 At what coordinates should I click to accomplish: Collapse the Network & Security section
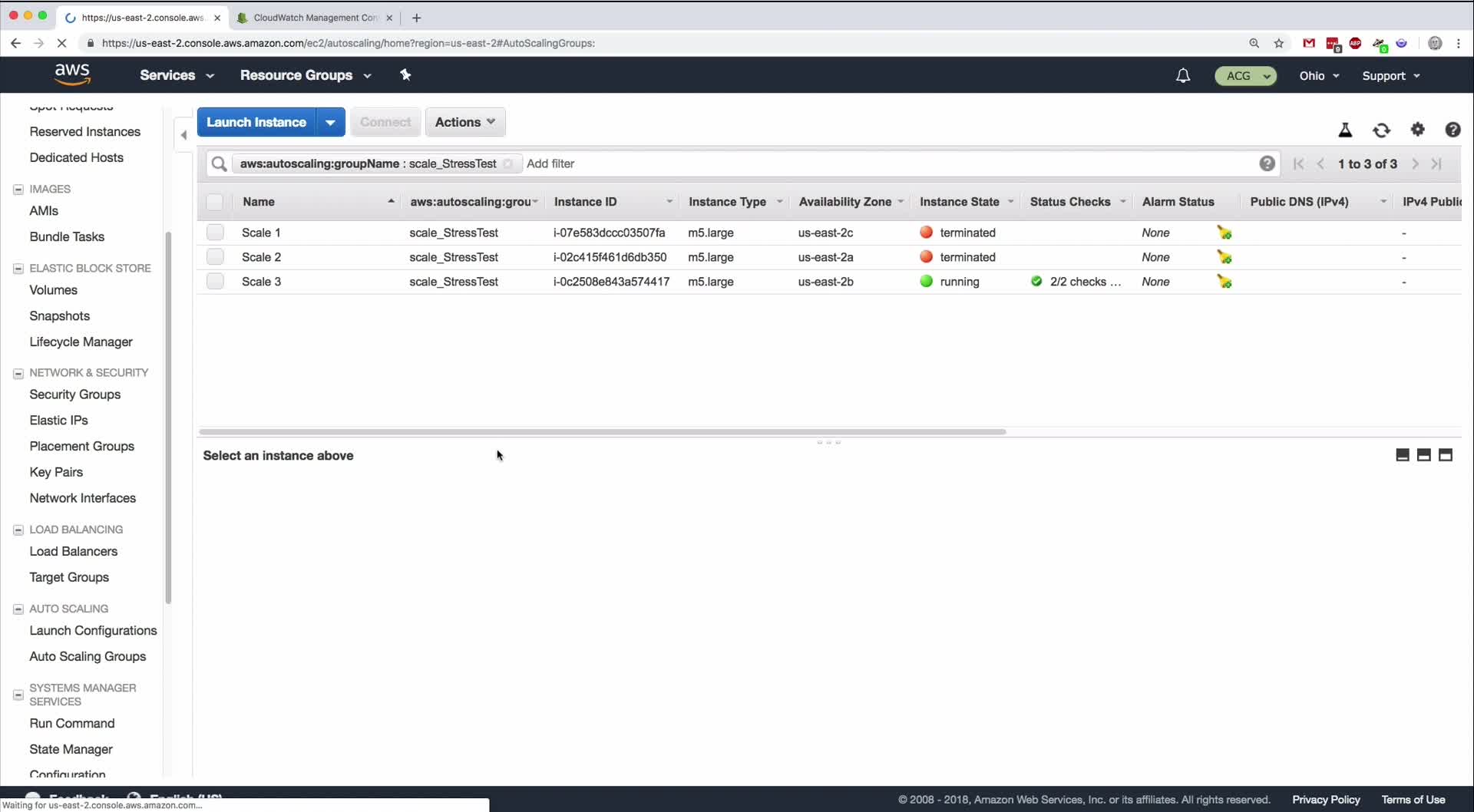(x=18, y=373)
